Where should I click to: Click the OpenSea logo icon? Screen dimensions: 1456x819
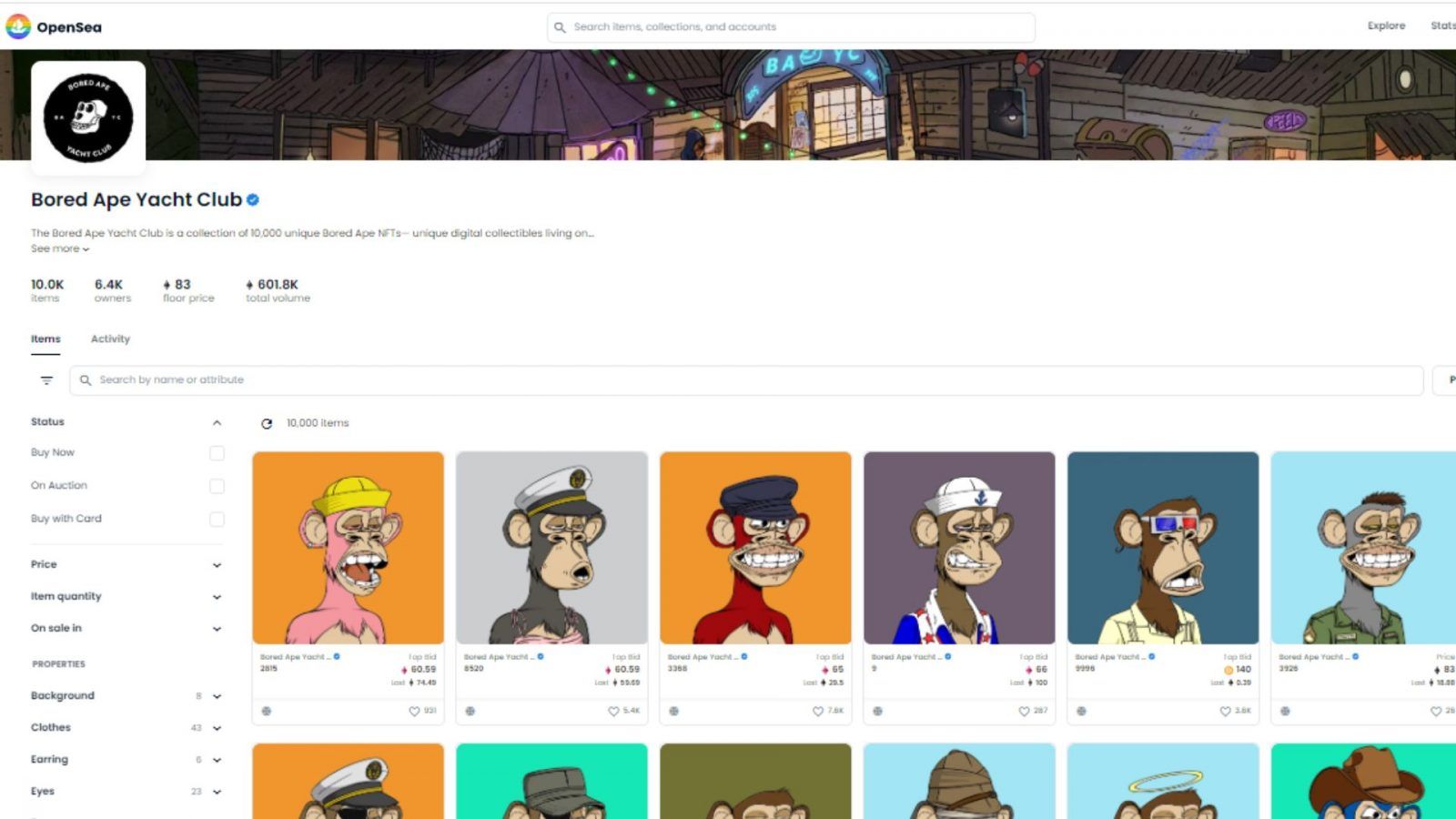[x=18, y=27]
